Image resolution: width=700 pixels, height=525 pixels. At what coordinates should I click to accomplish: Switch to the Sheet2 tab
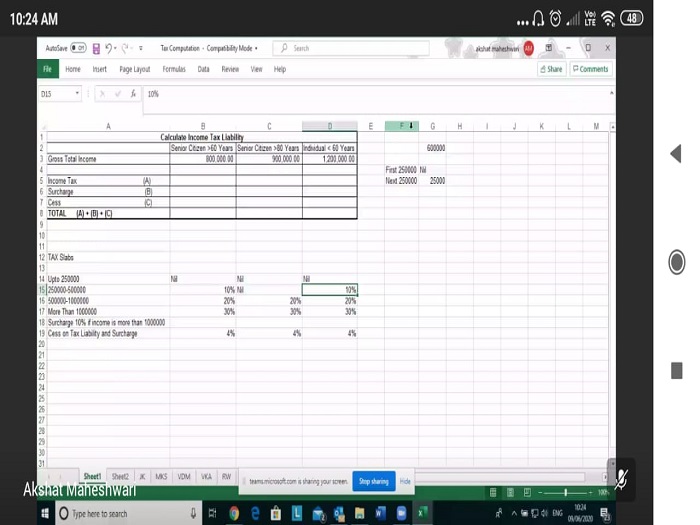pos(120,476)
